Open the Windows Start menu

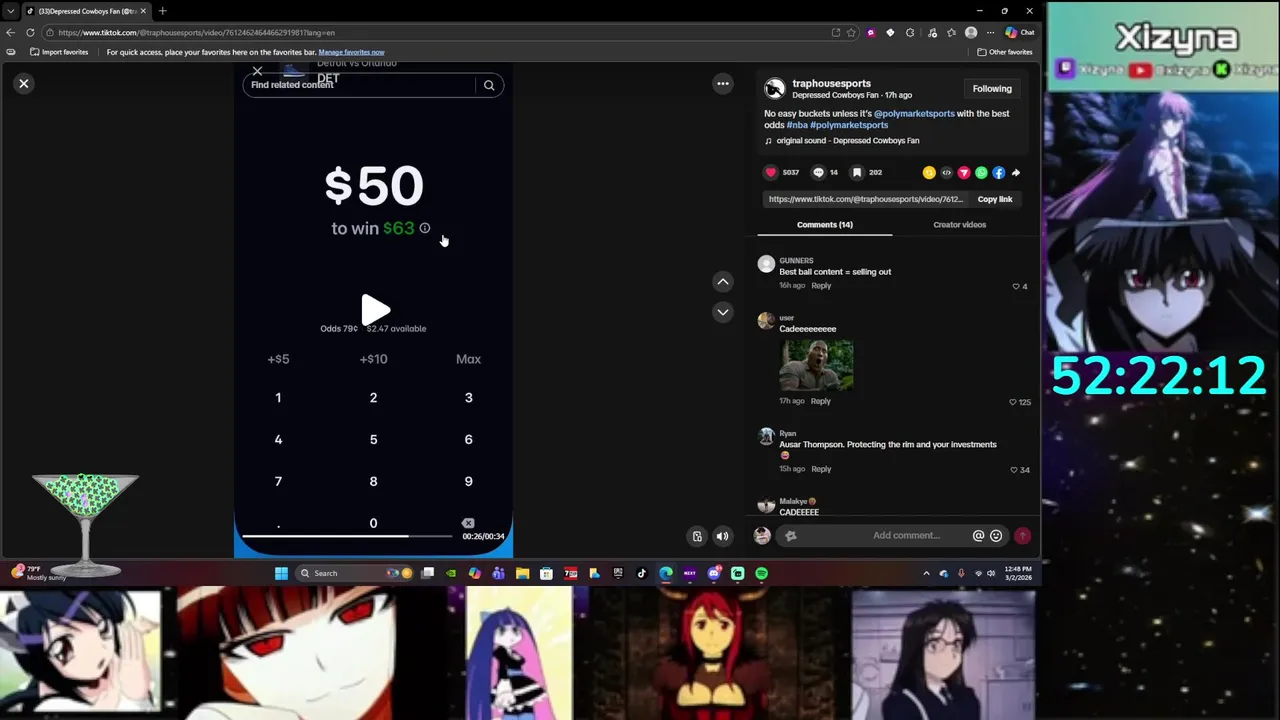281,573
